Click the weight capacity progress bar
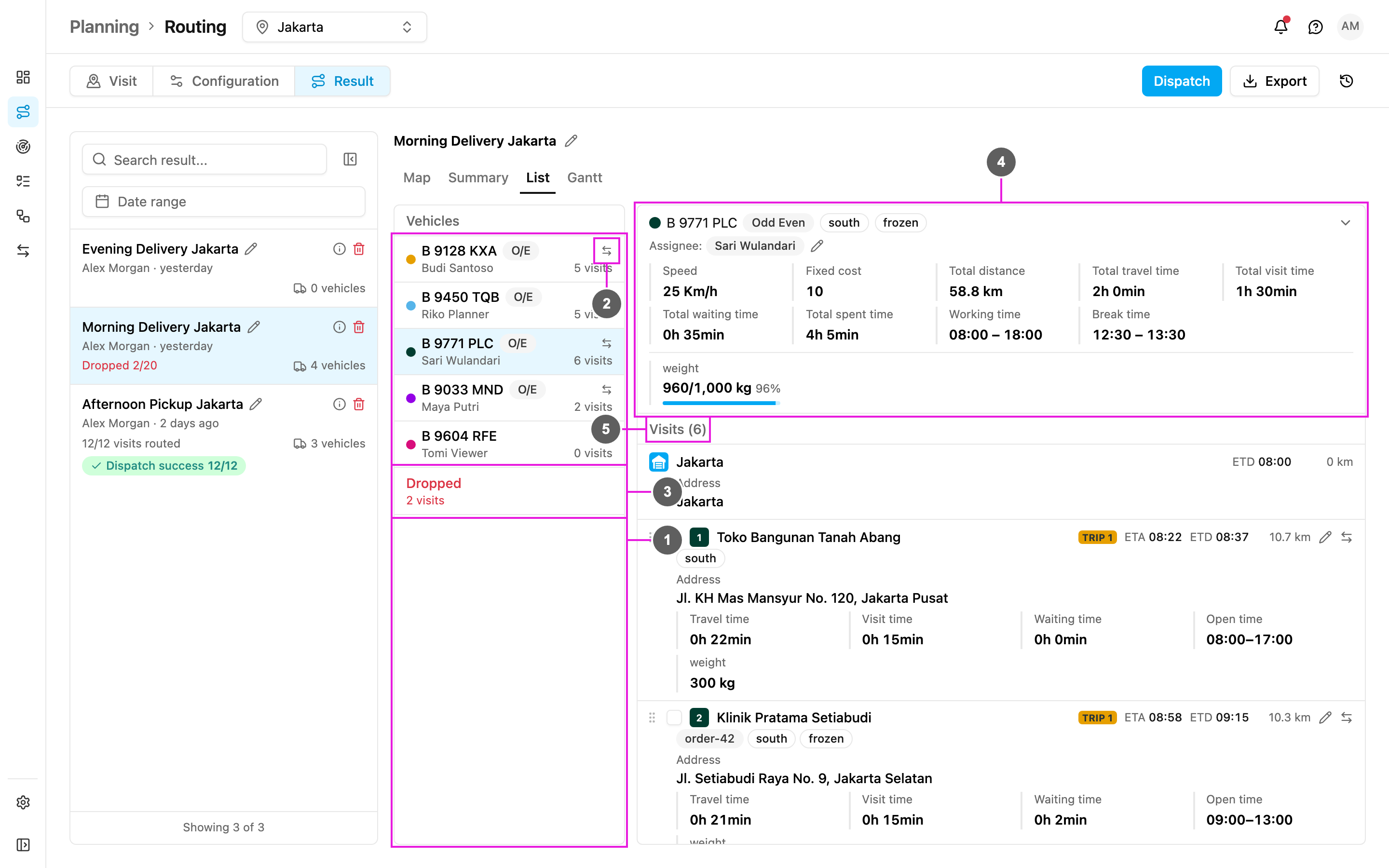This screenshot has width=1389, height=868. (x=721, y=403)
